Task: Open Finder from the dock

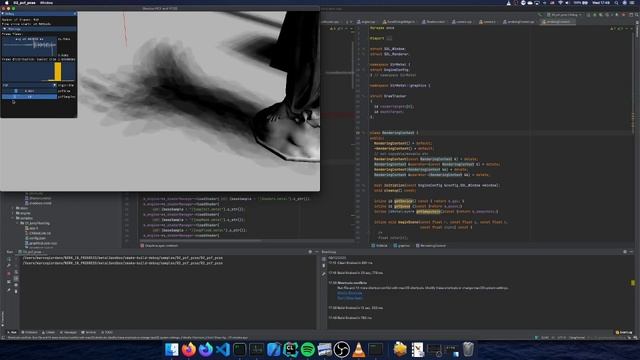Action: pos(172,350)
